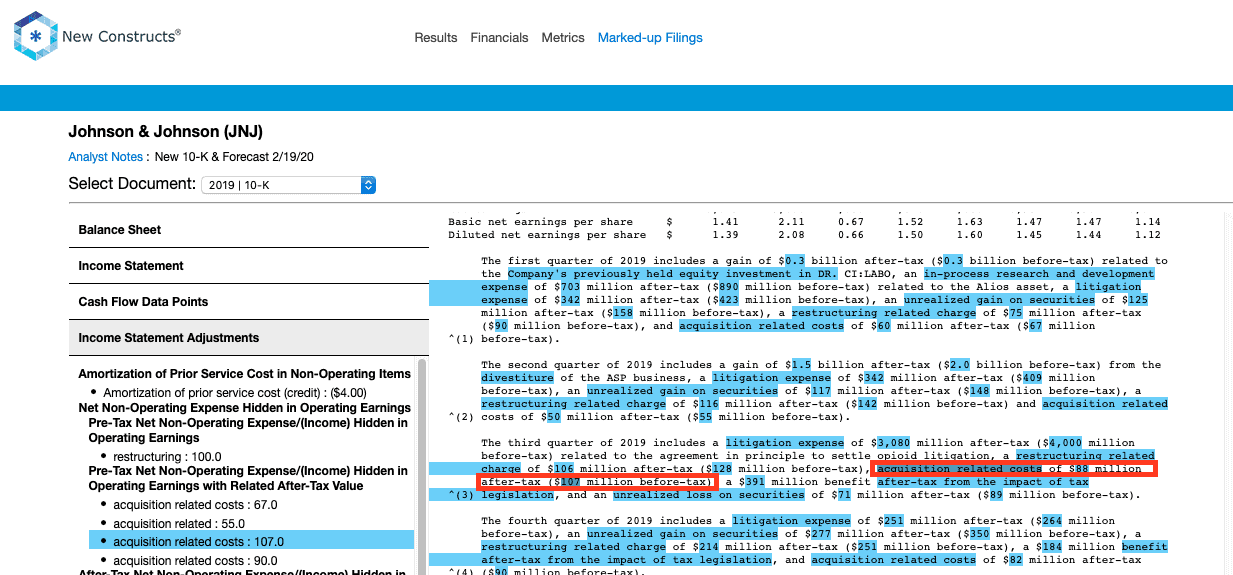The image size is (1233, 575).
Task: Open the Select Document dropdown showing 2019 | 10-K
Action: tap(288, 185)
